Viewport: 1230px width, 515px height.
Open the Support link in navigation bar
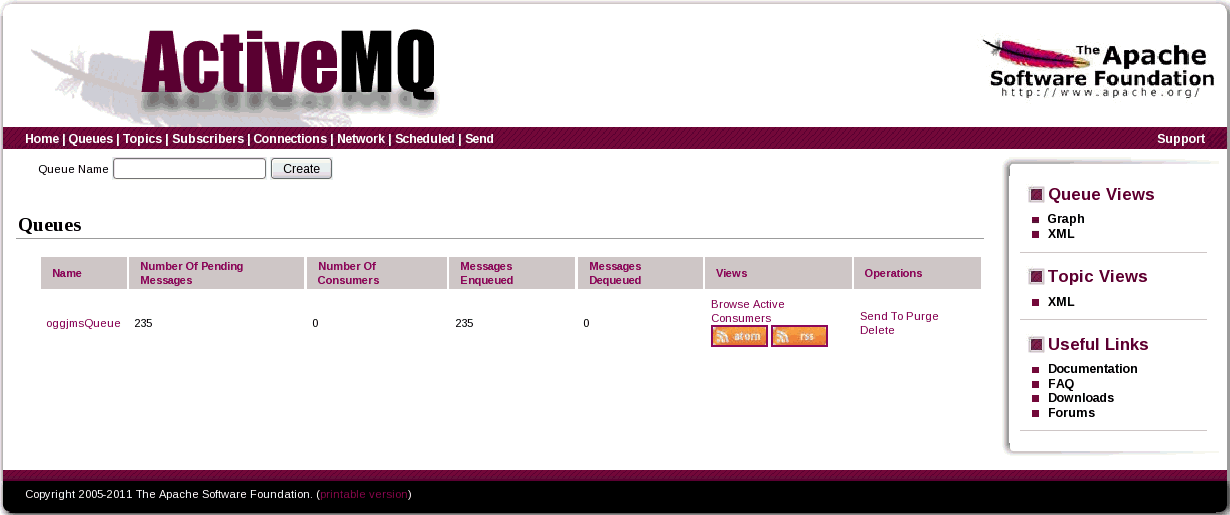click(x=1181, y=139)
